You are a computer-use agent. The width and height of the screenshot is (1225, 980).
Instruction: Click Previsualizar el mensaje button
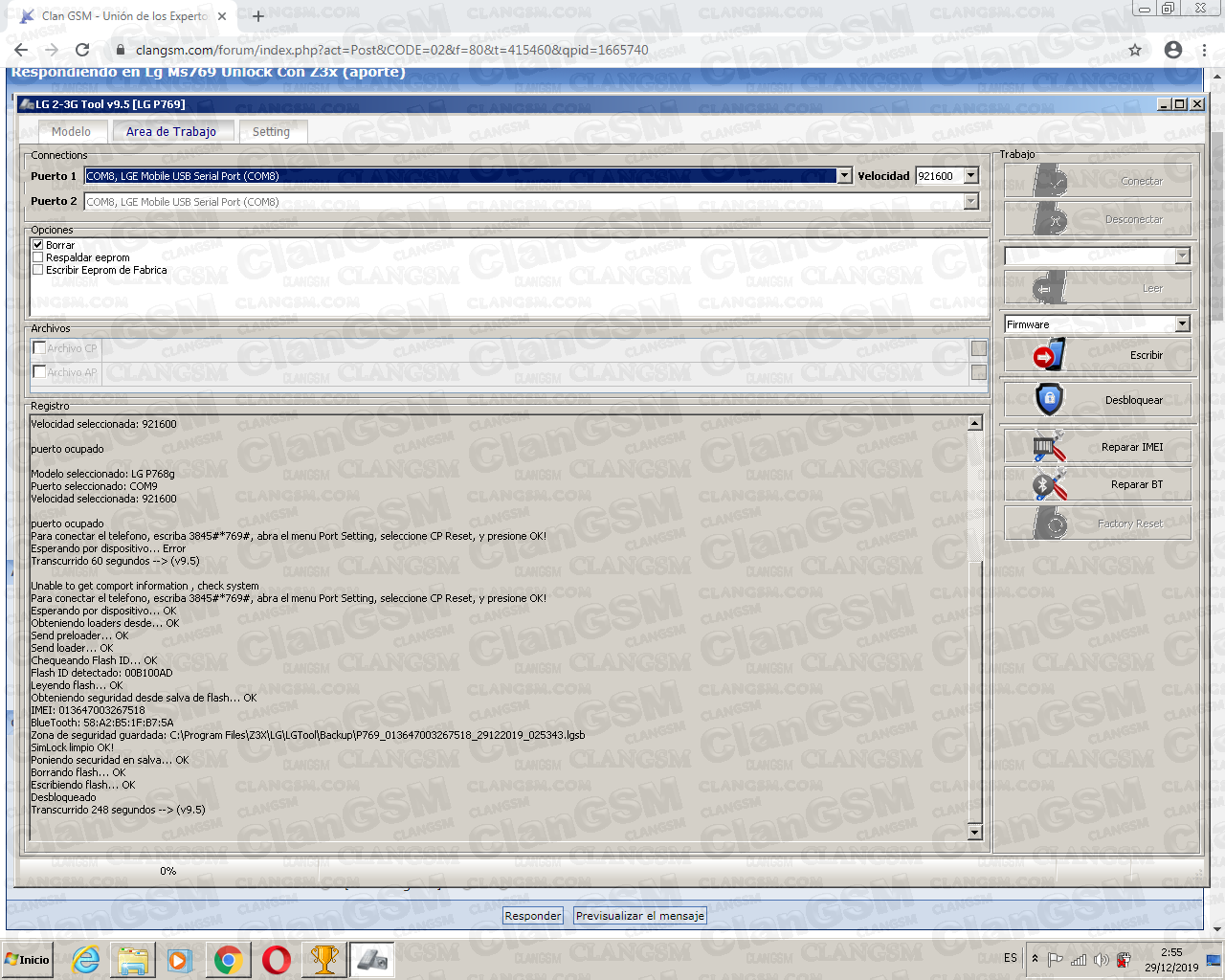tap(640, 916)
